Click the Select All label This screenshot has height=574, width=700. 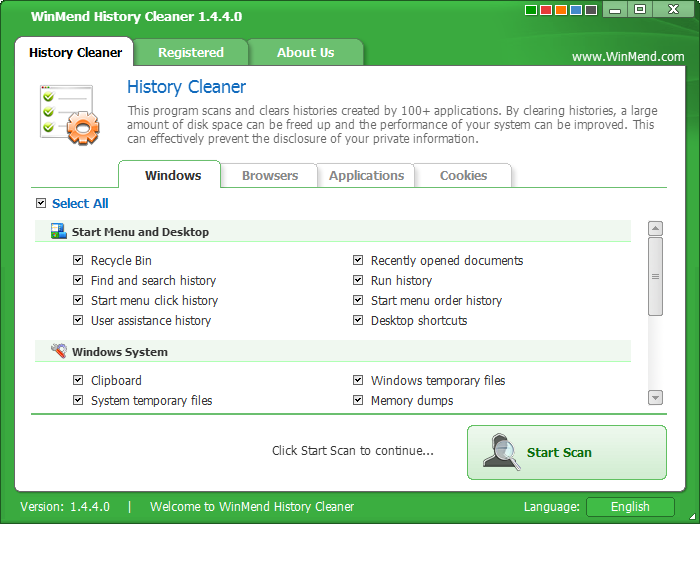coord(80,203)
